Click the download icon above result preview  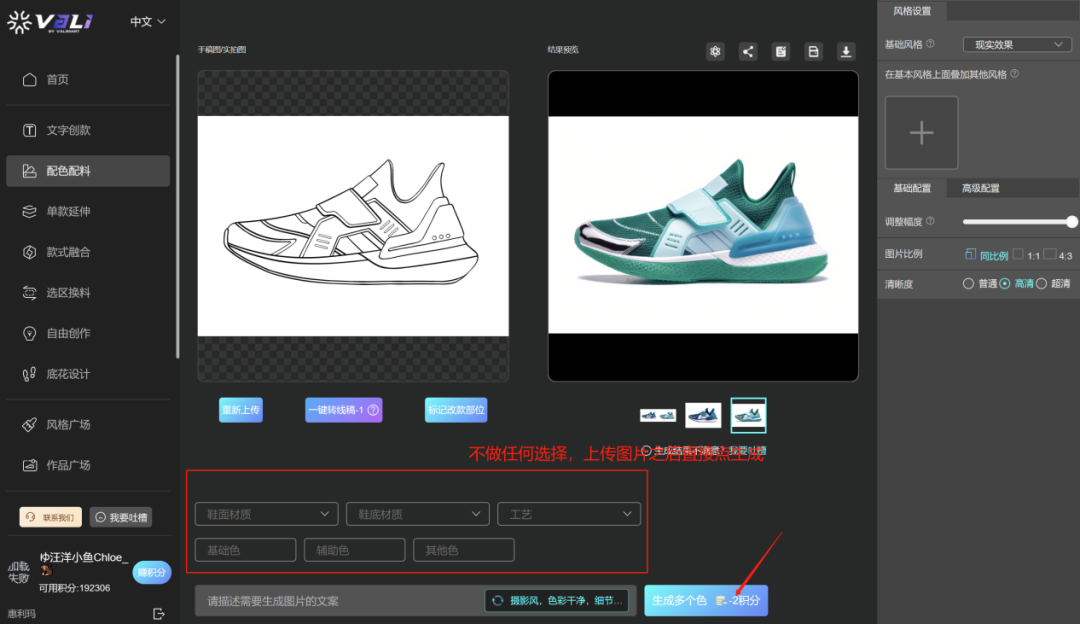[x=846, y=52]
